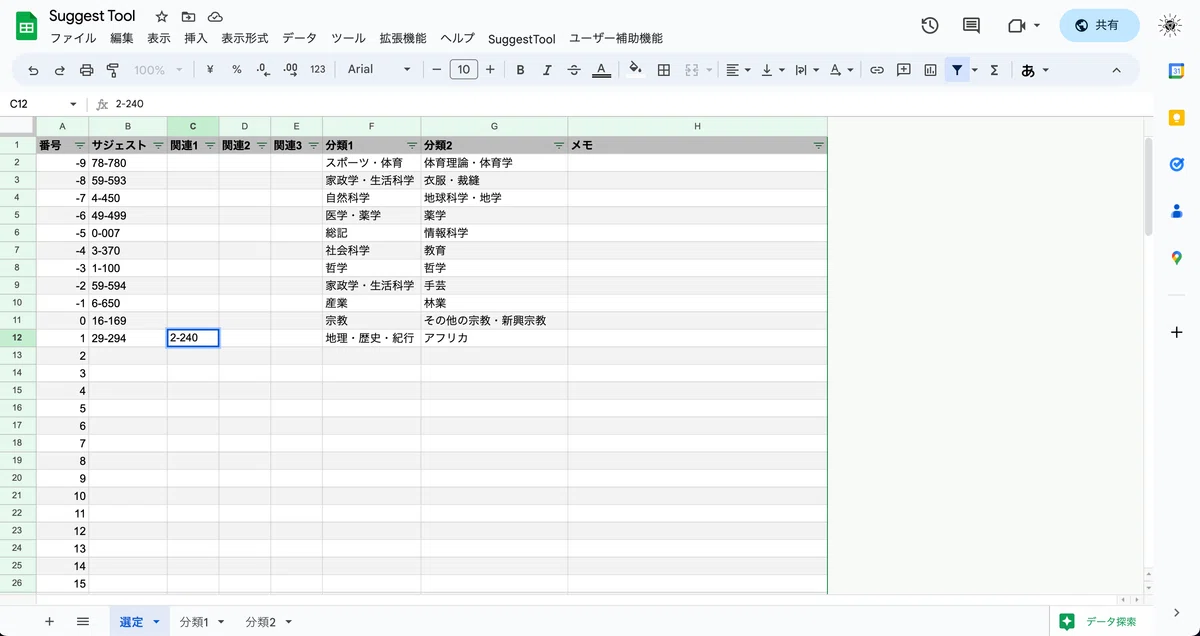This screenshot has height=636, width=1200.
Task: Insert a chart using the chart icon
Action: click(x=931, y=70)
